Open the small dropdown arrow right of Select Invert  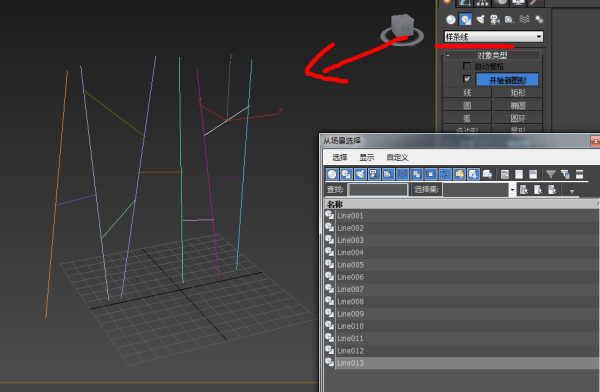tap(572, 191)
